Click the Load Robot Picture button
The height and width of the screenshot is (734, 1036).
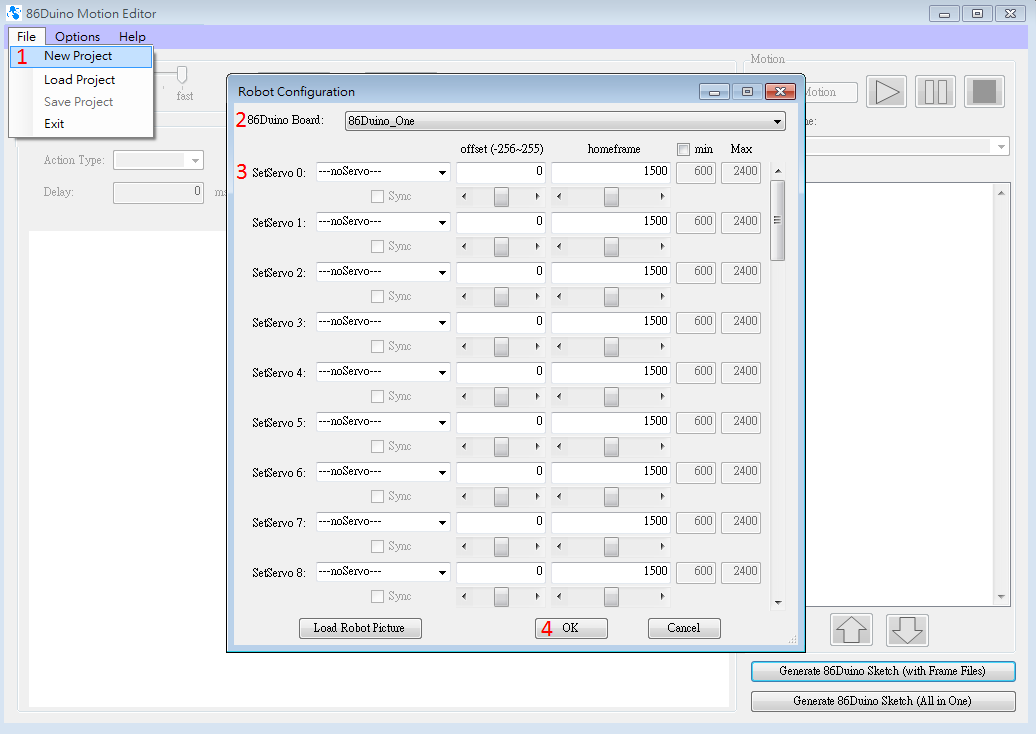click(x=360, y=628)
